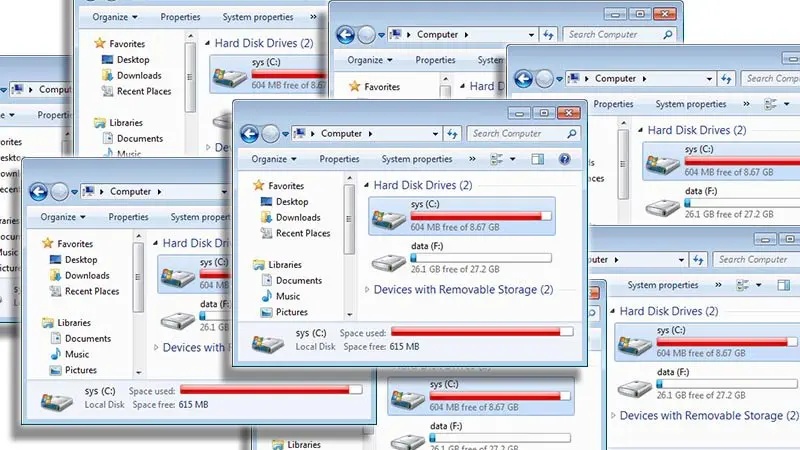Expand Devices with Removable Storage in the frontmost window
The height and width of the screenshot is (450, 800).
(x=367, y=290)
